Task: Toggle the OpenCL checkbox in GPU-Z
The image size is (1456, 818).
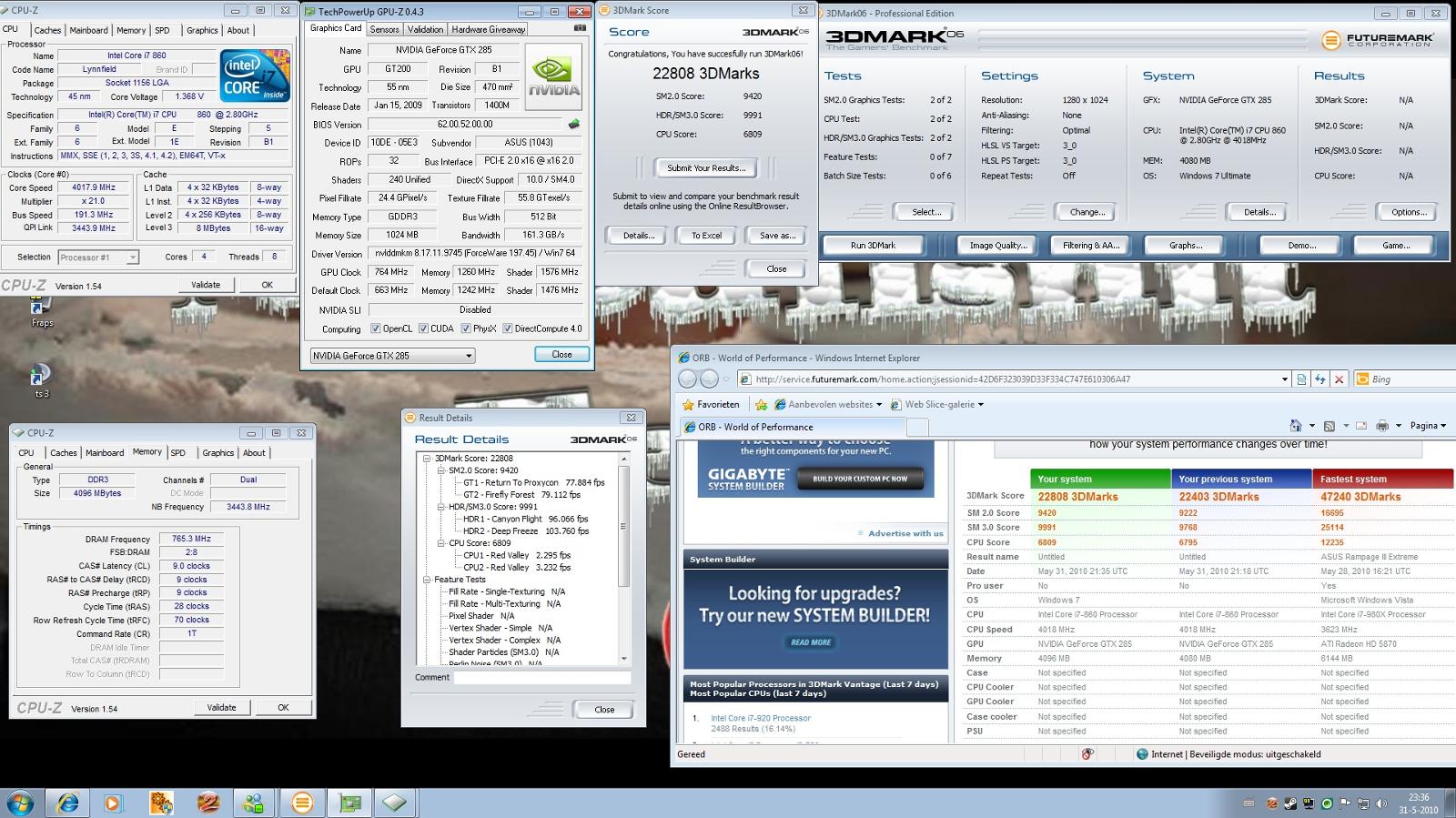Action: (375, 328)
